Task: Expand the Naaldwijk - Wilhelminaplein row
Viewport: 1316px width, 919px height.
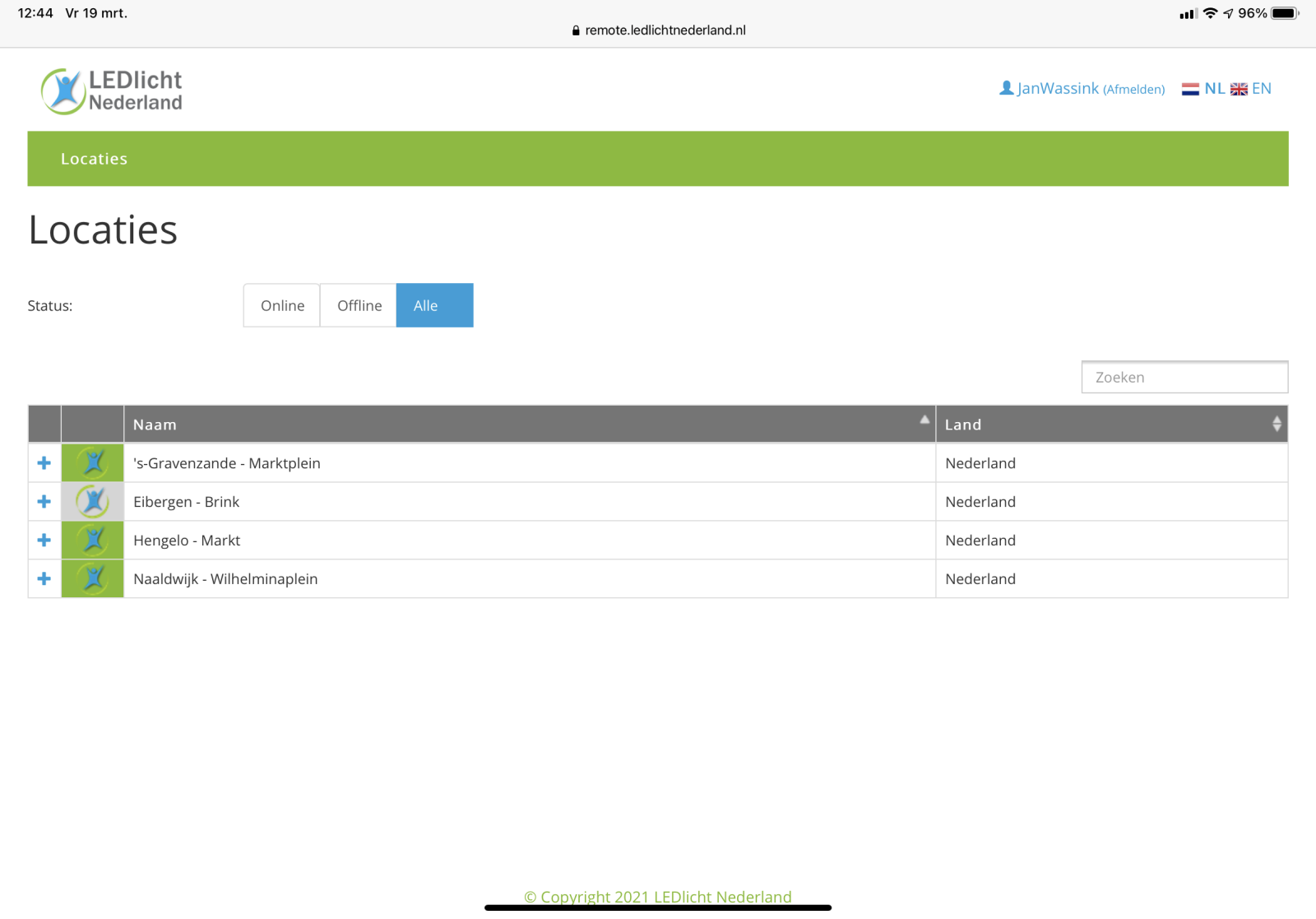Action: coord(44,579)
